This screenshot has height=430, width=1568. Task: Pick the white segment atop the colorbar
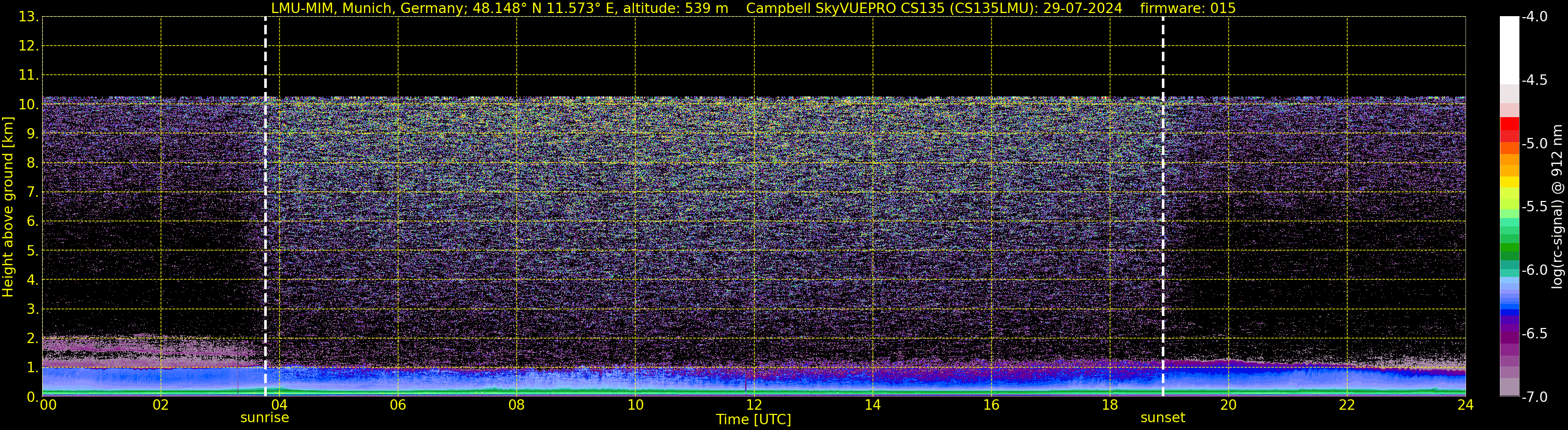(1510, 50)
